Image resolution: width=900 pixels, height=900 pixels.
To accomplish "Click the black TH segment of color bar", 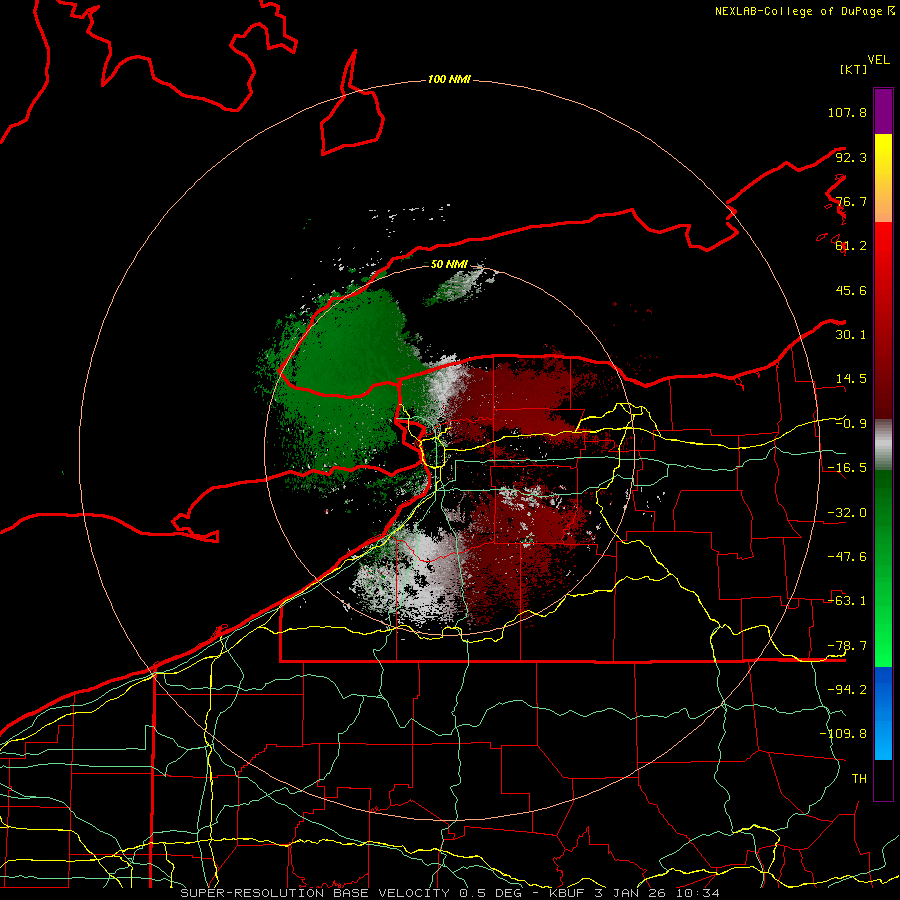I will (883, 779).
